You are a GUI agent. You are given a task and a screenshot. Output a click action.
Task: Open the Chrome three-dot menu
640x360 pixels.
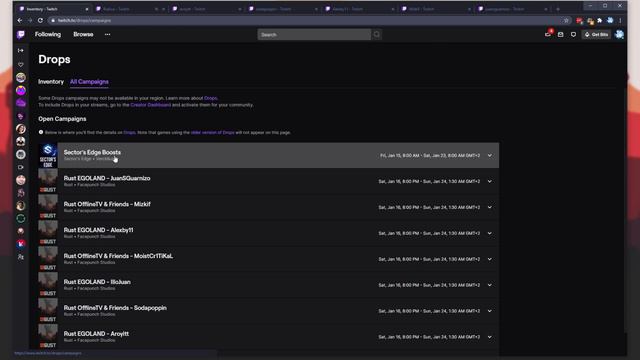(x=620, y=20)
